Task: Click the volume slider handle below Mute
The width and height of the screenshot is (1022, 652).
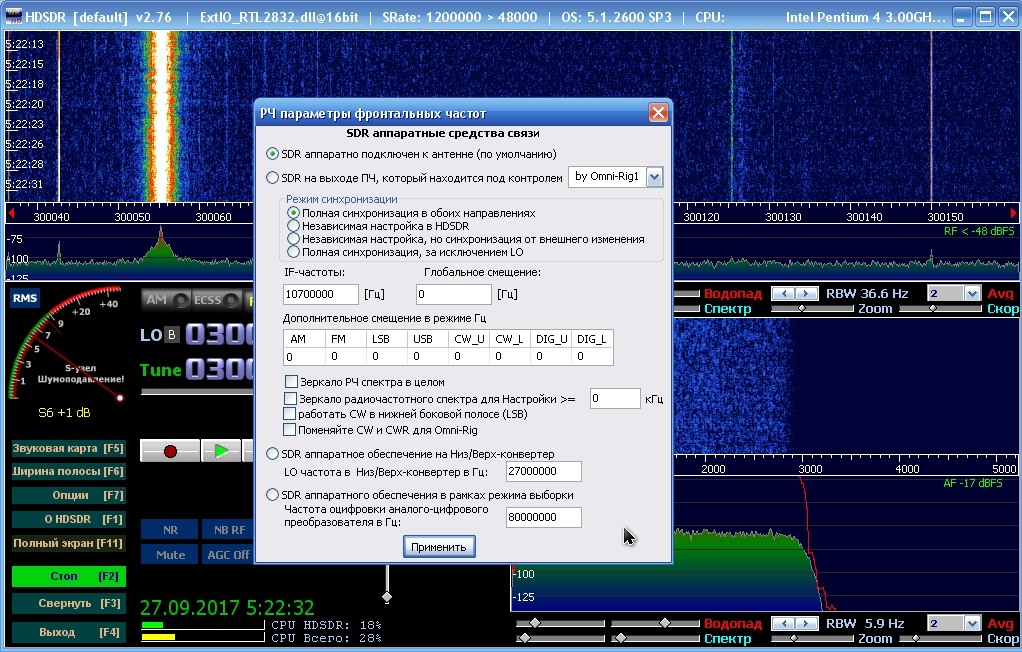Action: tap(387, 597)
